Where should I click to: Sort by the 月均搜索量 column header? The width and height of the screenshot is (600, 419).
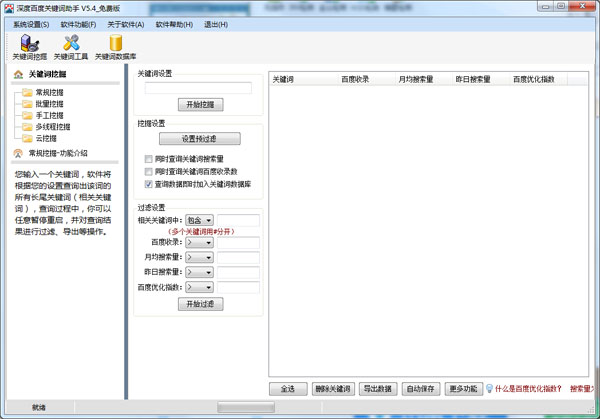[424, 80]
